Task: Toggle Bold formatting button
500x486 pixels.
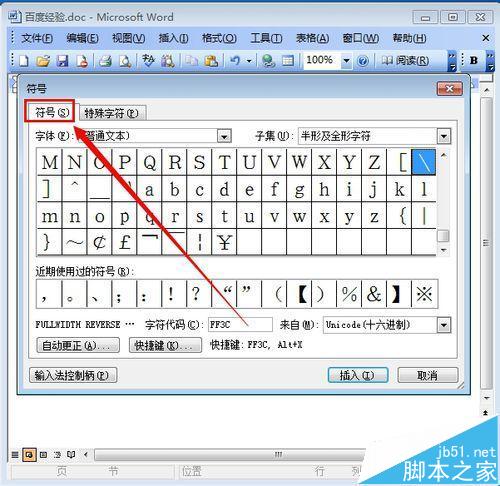Action: pyautogui.click(x=474, y=60)
